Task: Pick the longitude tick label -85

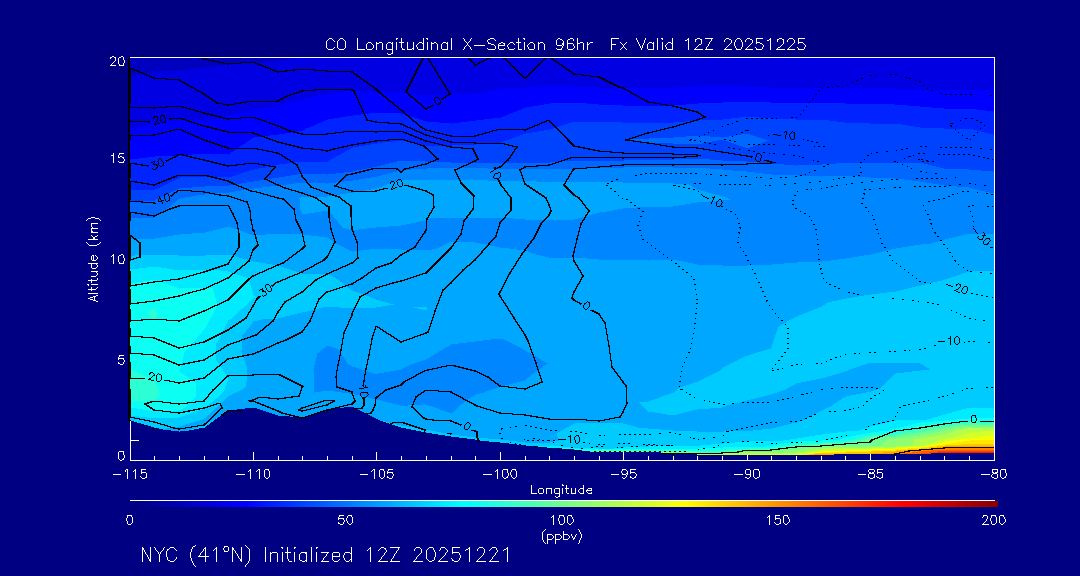Action: (x=870, y=475)
